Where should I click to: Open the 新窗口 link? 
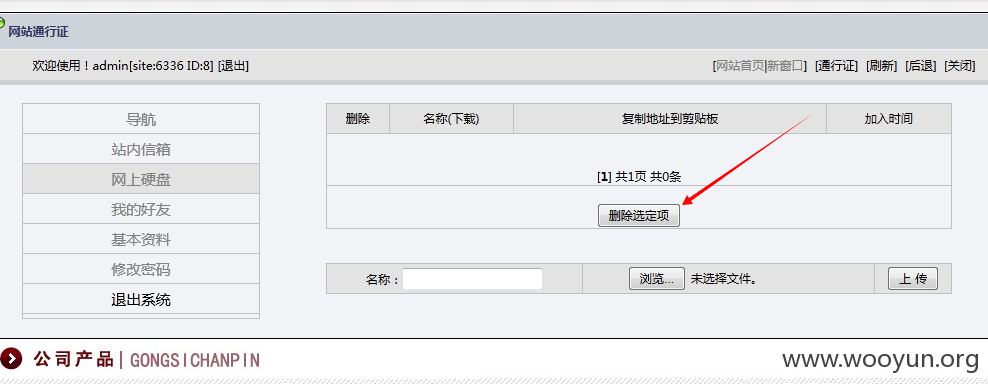[785, 66]
